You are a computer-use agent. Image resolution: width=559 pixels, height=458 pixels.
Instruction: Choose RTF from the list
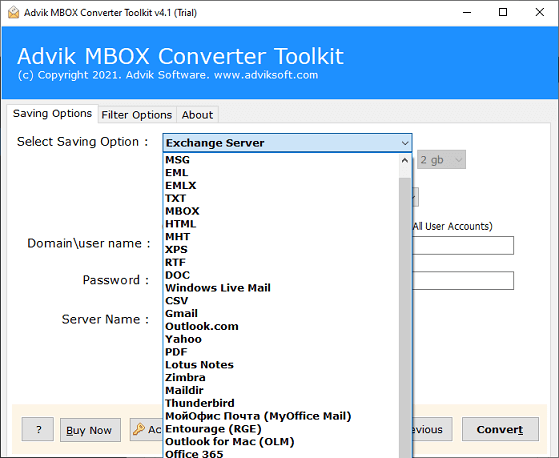tap(282, 262)
